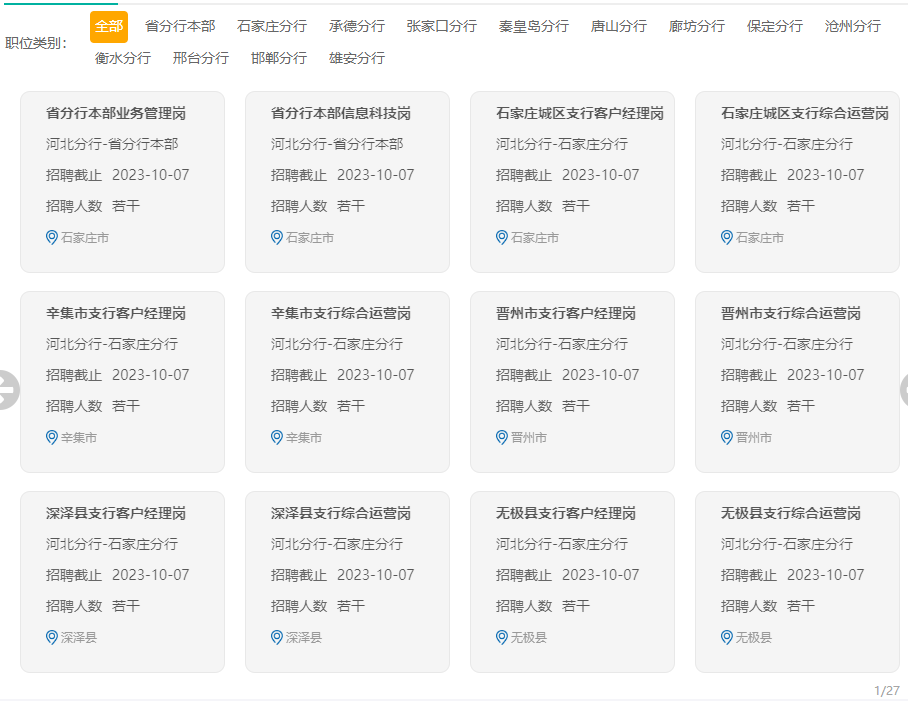Image resolution: width=908 pixels, height=701 pixels.
Task: Filter jobs by 沧州分行
Action: pos(853,27)
